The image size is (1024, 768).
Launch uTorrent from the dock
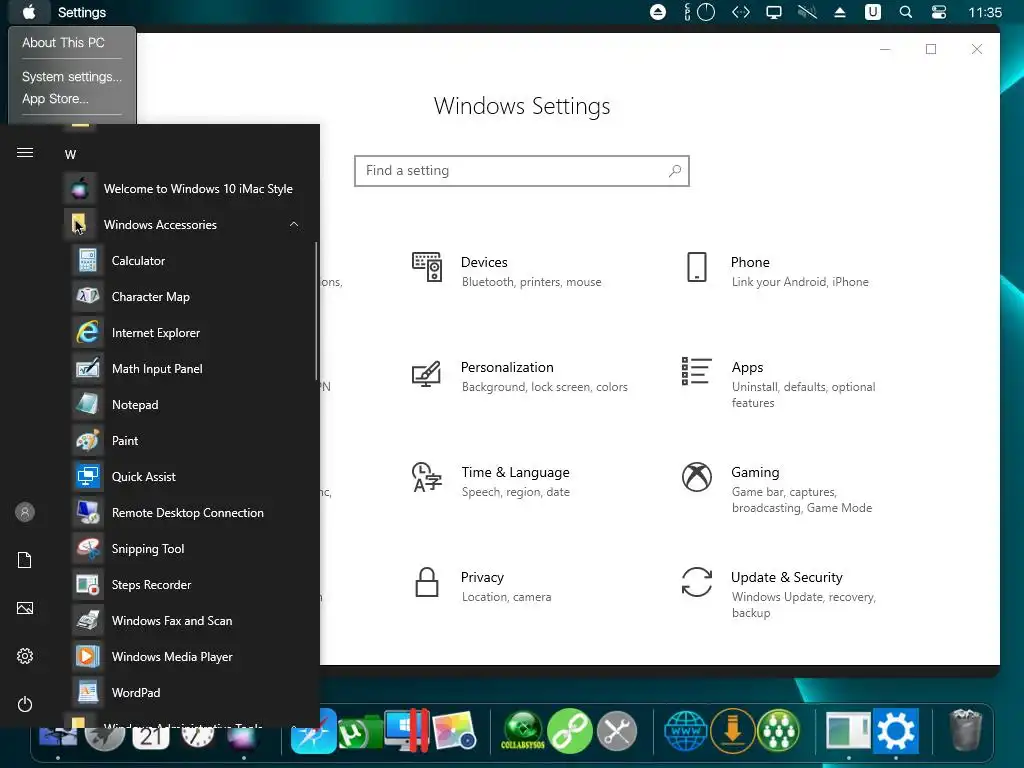[359, 731]
